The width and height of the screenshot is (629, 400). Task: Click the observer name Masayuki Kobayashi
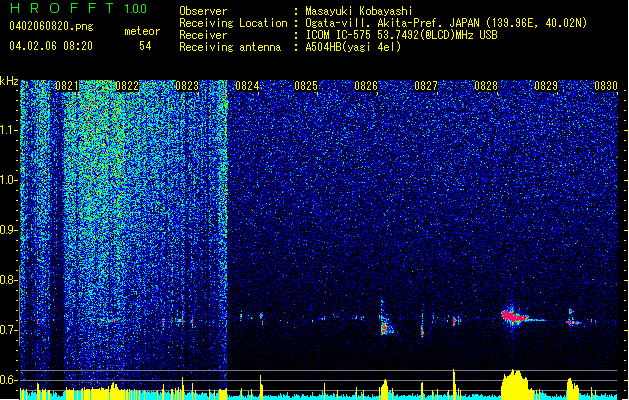tap(359, 11)
